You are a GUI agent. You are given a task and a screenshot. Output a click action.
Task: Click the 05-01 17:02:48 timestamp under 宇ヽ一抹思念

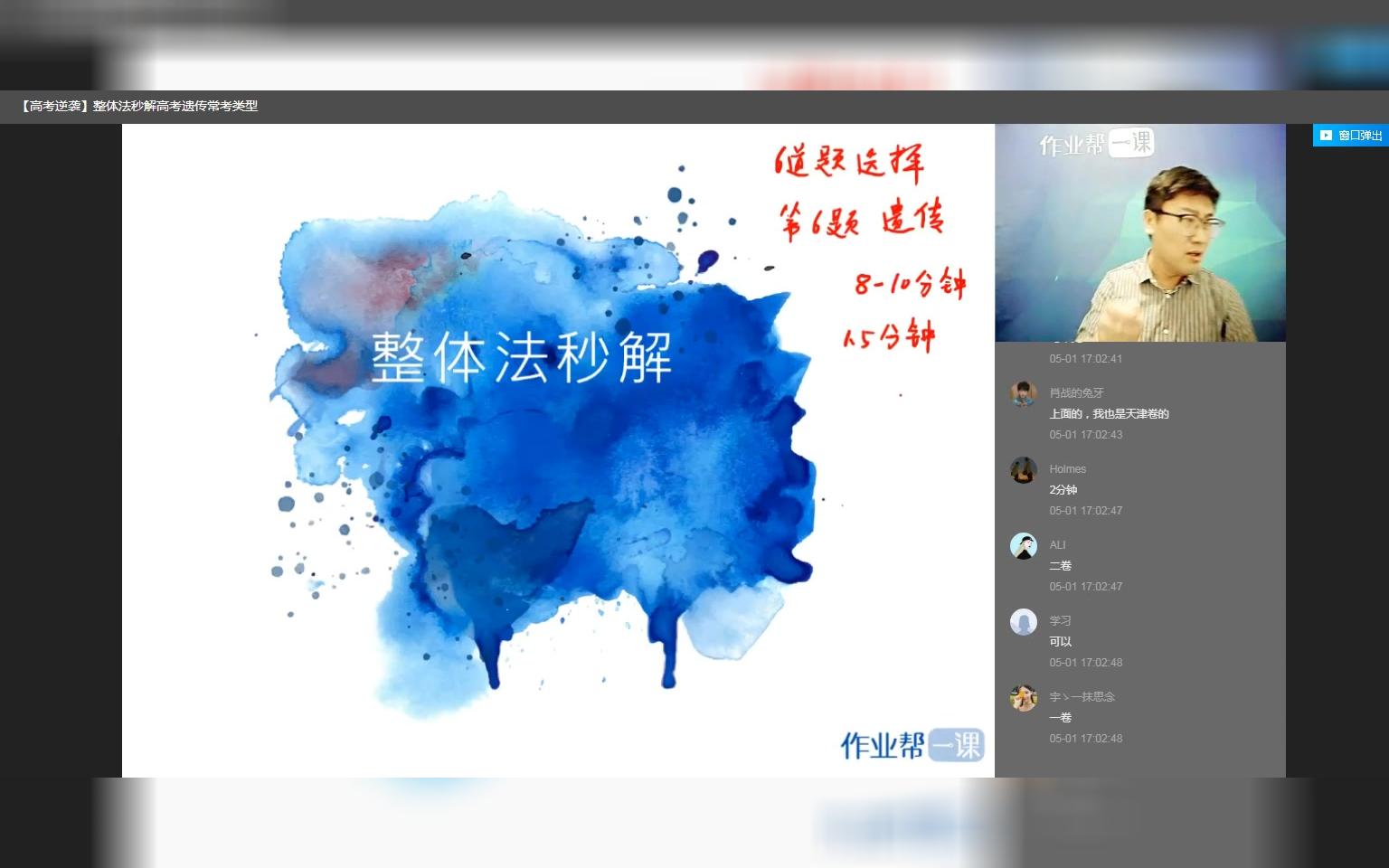coord(1085,739)
